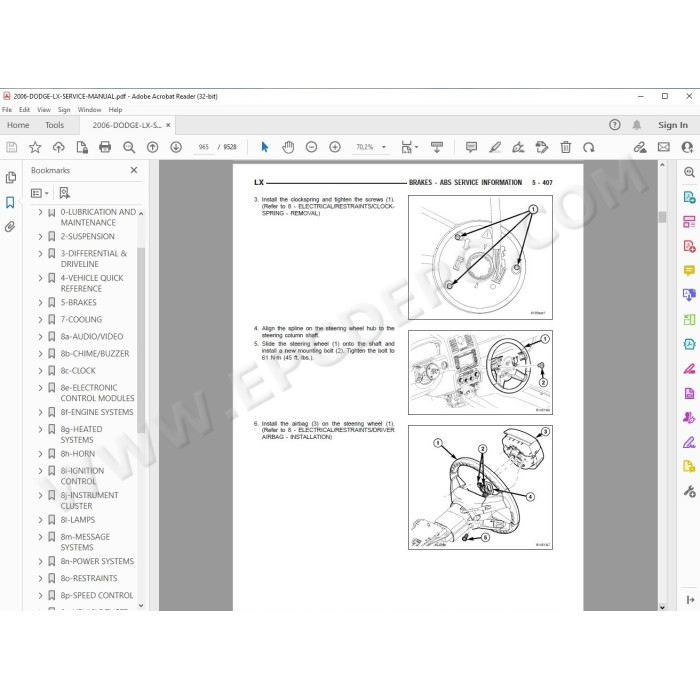Print the document using the printer icon
This screenshot has height=700, width=700.
pos(105,147)
